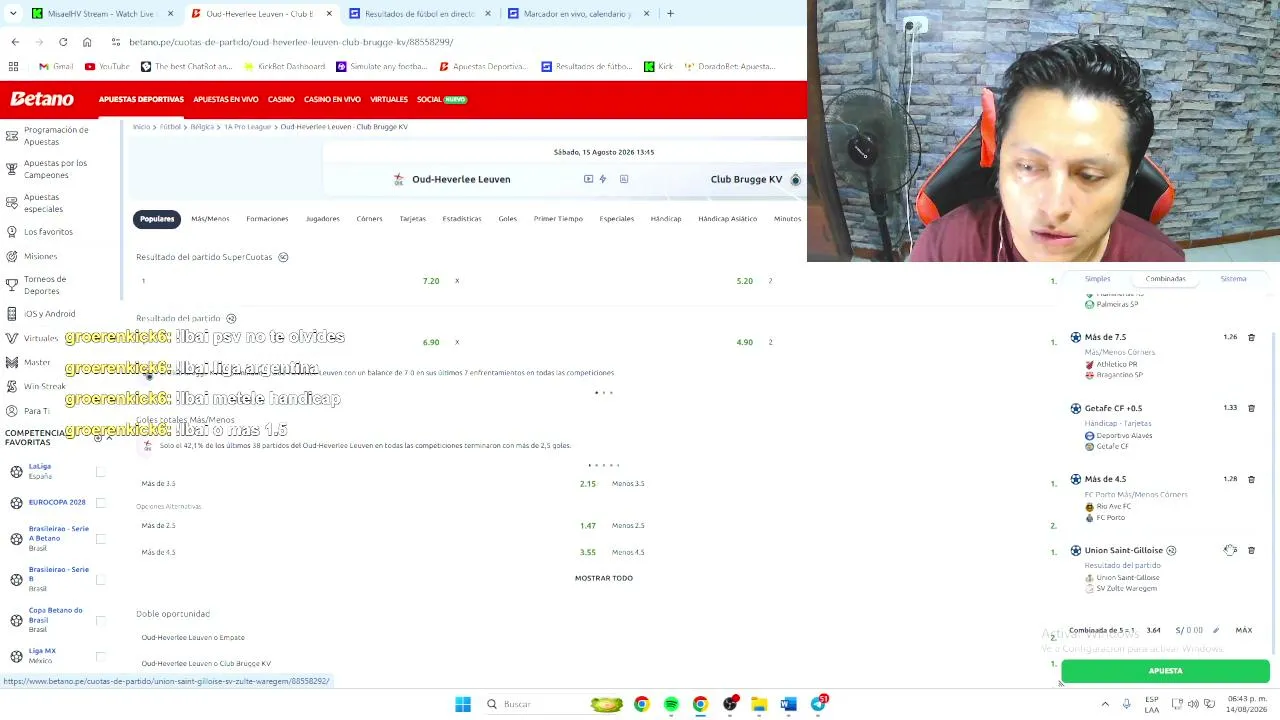This screenshot has height=720, width=1280.
Task: Open the match stats icon in the header
Action: click(624, 179)
